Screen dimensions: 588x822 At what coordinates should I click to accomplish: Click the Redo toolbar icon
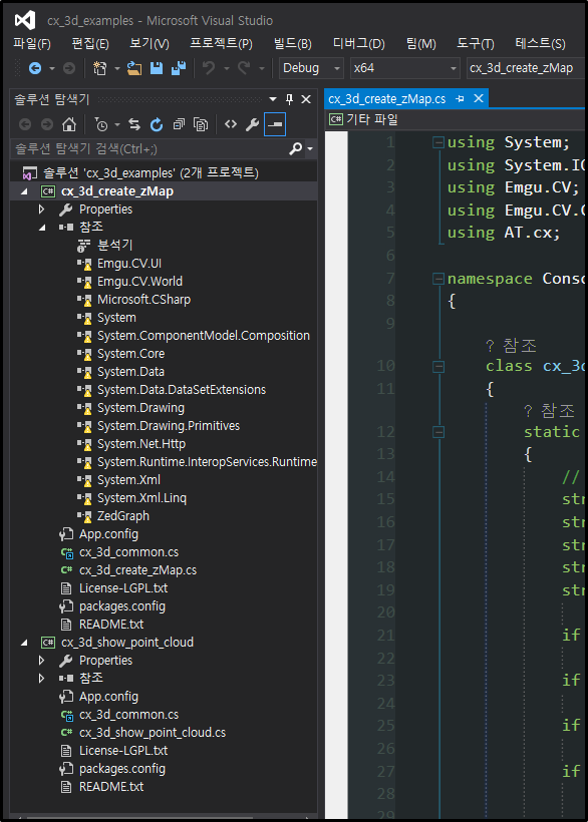pyautogui.click(x=244, y=68)
